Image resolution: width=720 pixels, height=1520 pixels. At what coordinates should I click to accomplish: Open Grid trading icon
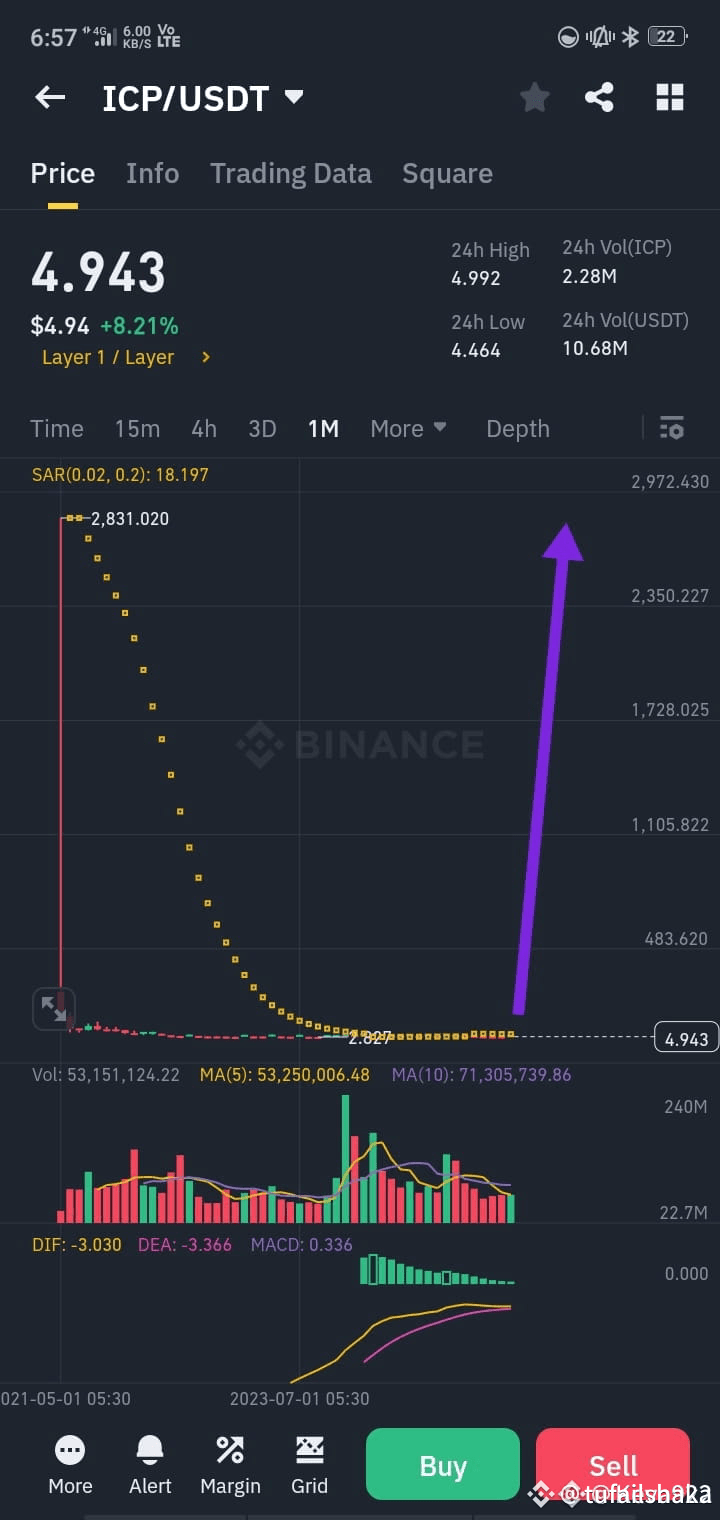tap(309, 1465)
